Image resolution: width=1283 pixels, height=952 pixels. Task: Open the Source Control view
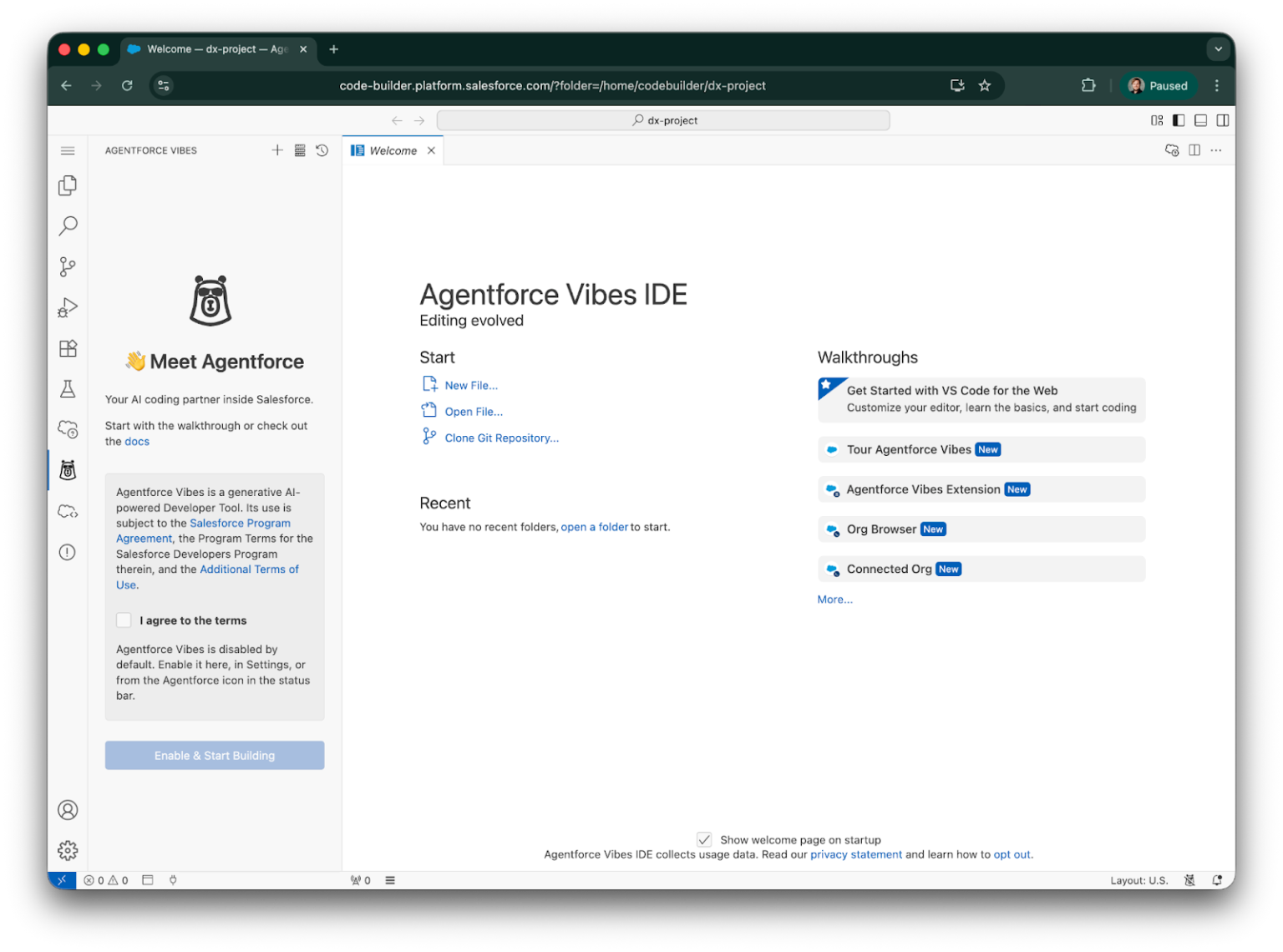point(68,266)
